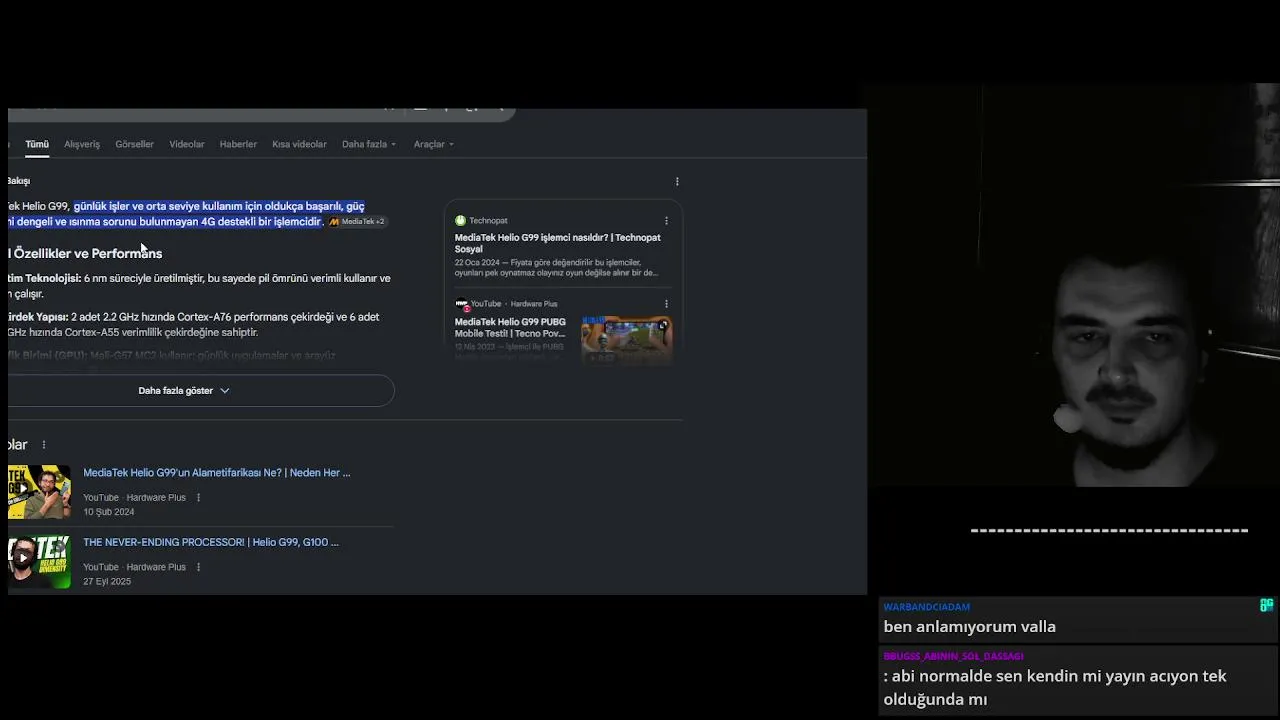Open three-dot menu on YouTube Hardware Plus card

666,304
